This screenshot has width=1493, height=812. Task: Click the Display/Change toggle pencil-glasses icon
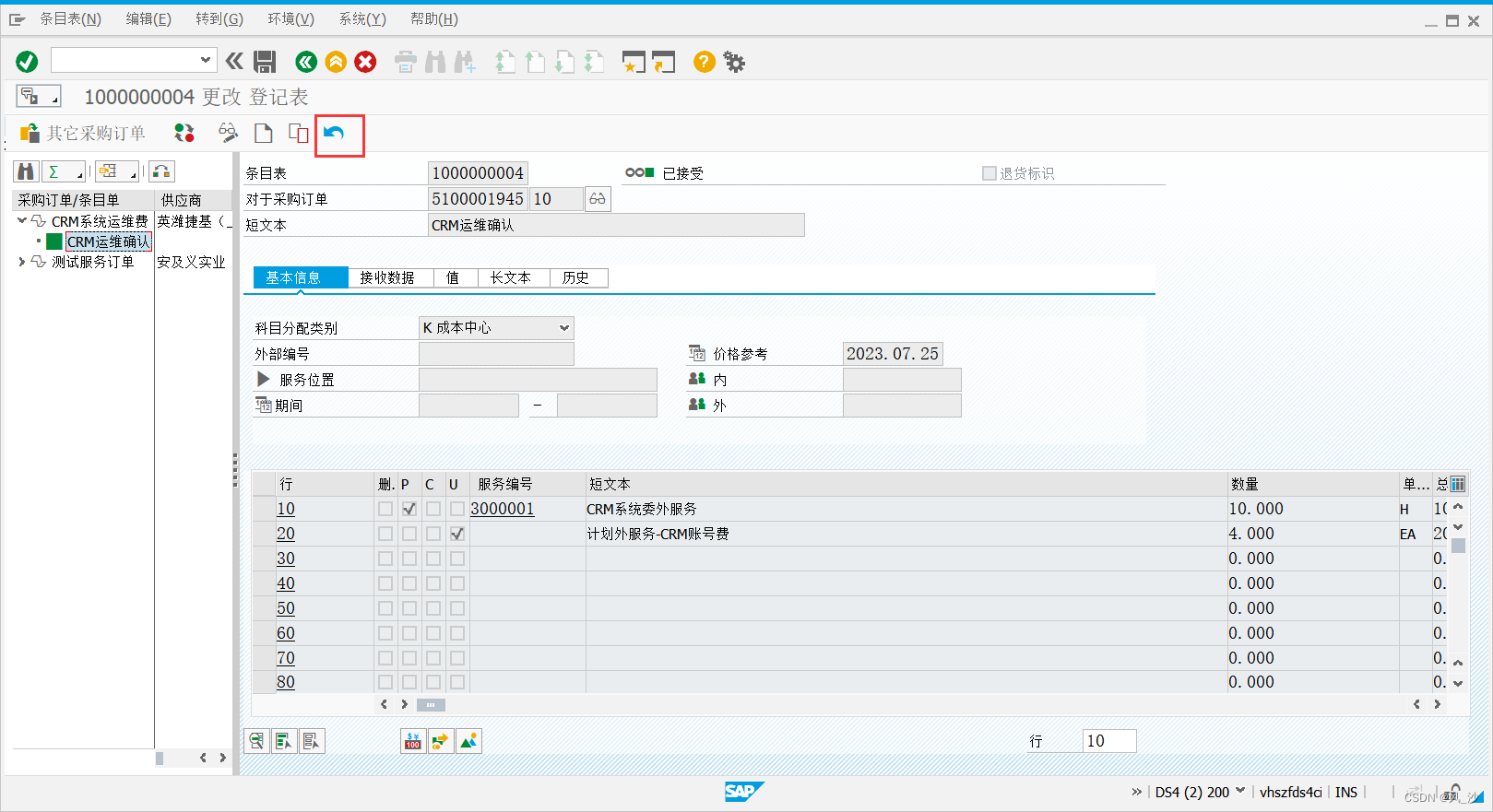(228, 133)
